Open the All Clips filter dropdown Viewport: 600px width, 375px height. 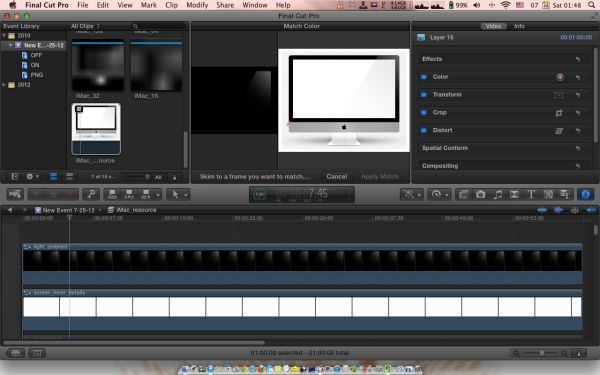click(85, 26)
